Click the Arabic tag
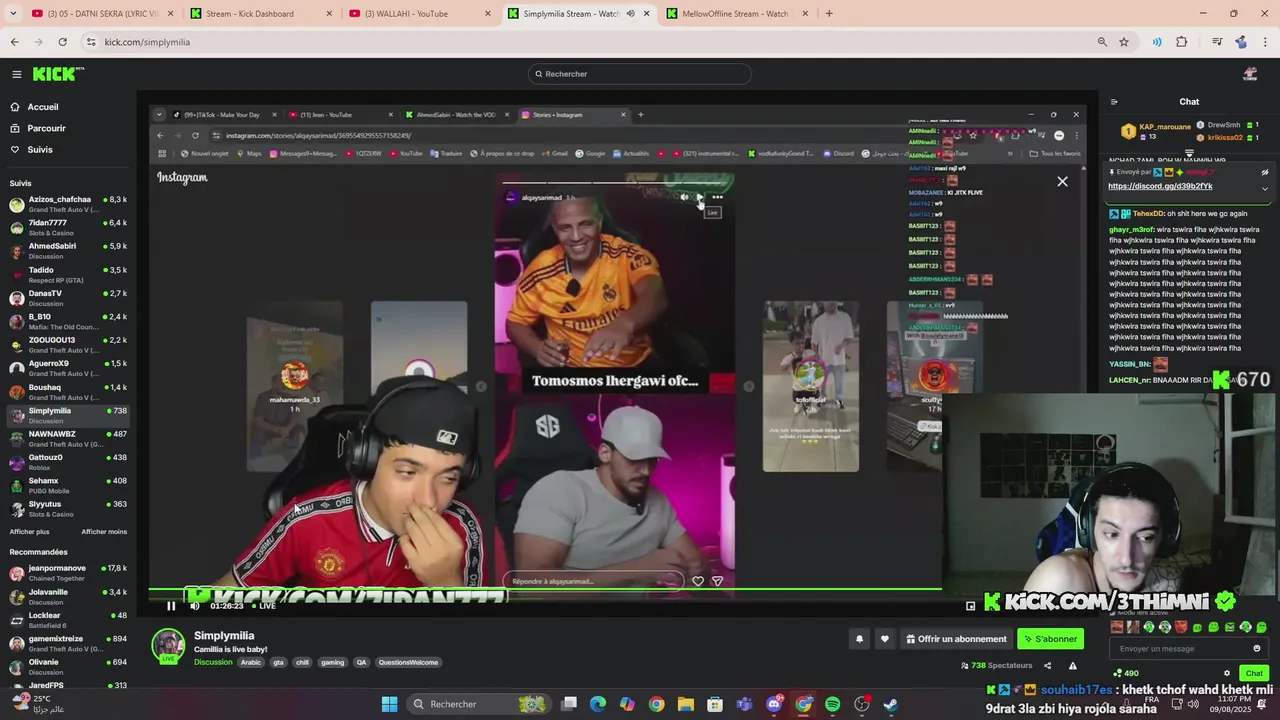 tap(251, 662)
